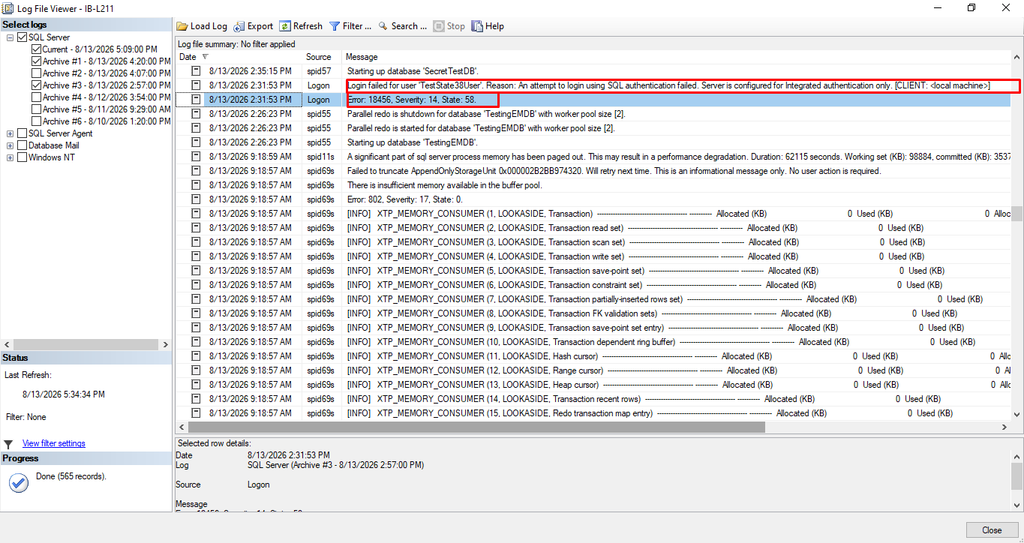
Task: Click the Export toolbar icon
Action: (x=239, y=26)
